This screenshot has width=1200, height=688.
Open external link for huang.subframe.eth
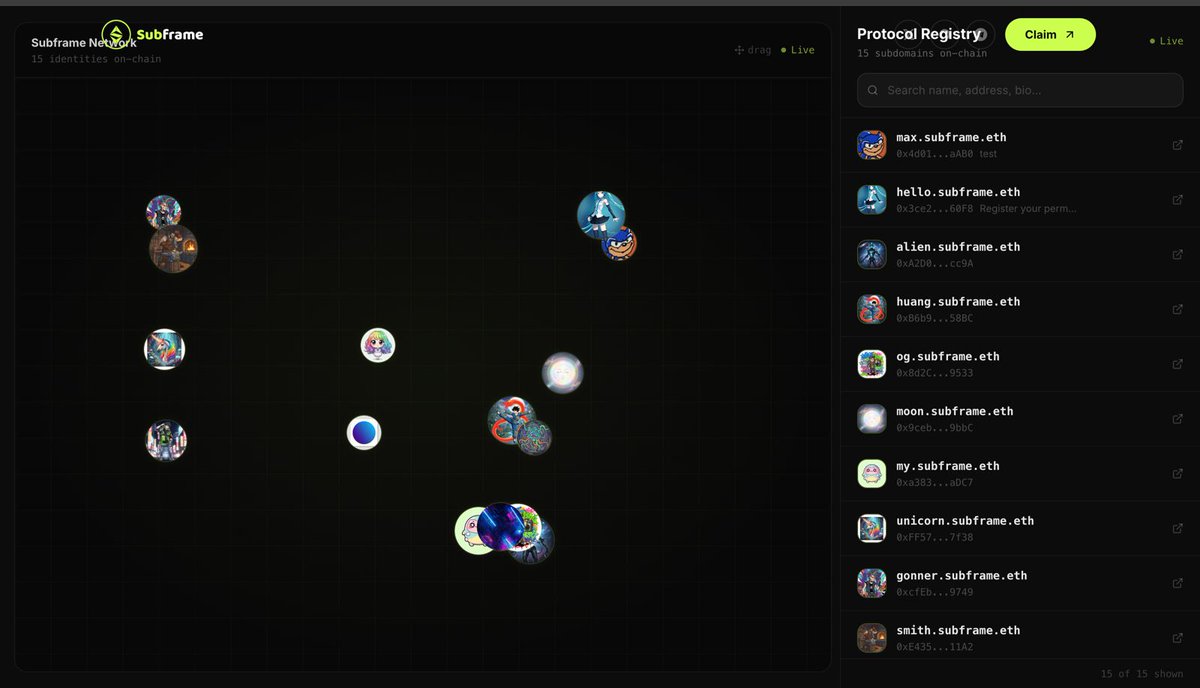(1177, 309)
